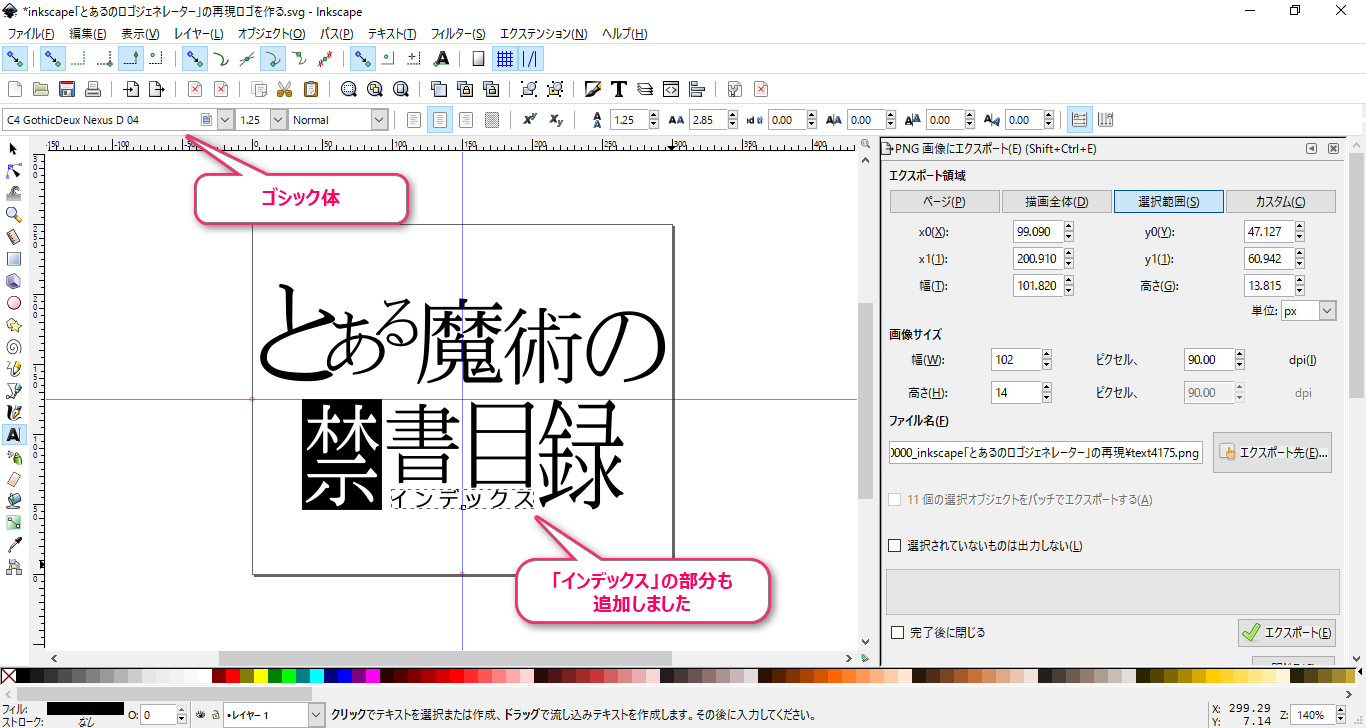Increase dpi 90.00 stepper
This screenshot has width=1366, height=728.
pos(1240,355)
